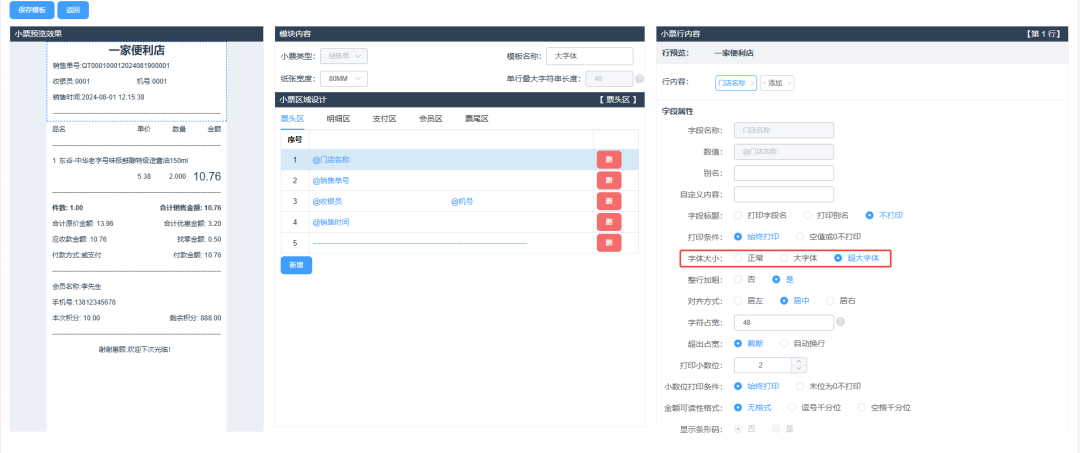1080x453 pixels.
Task: Open the 添加 dropdown in 行内容
Action: [x=777, y=83]
